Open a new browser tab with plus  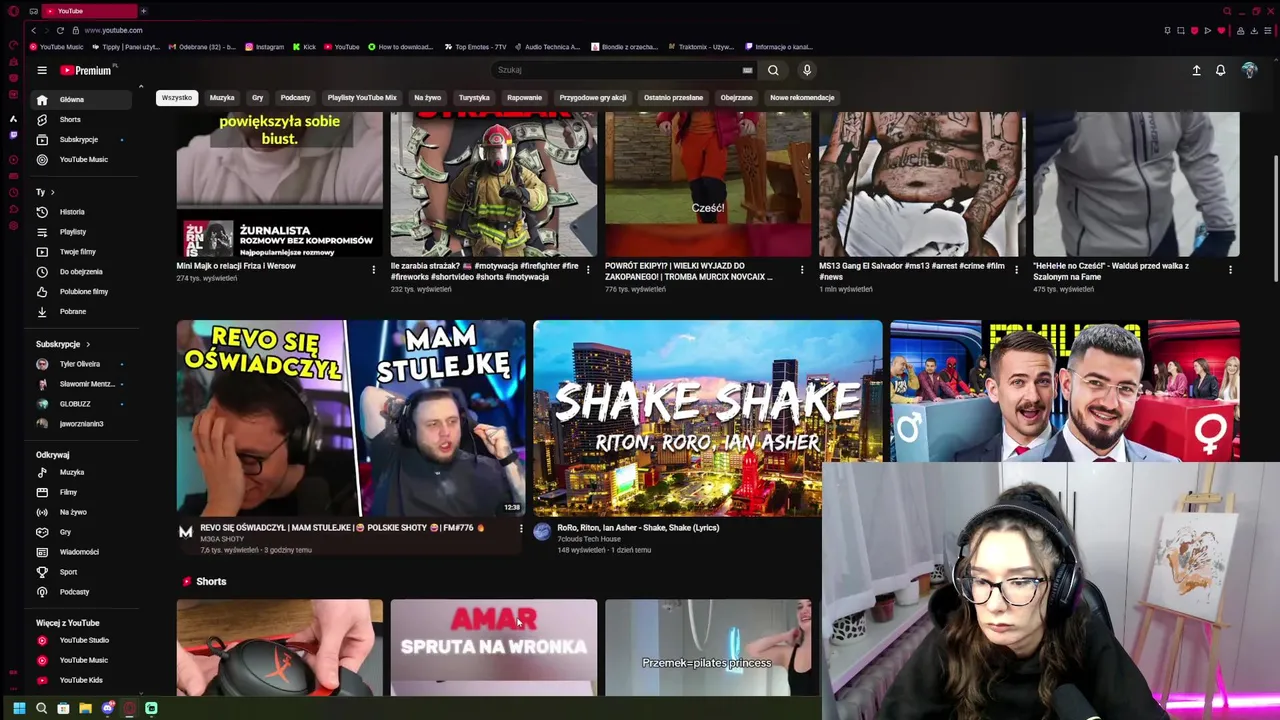[x=143, y=11]
